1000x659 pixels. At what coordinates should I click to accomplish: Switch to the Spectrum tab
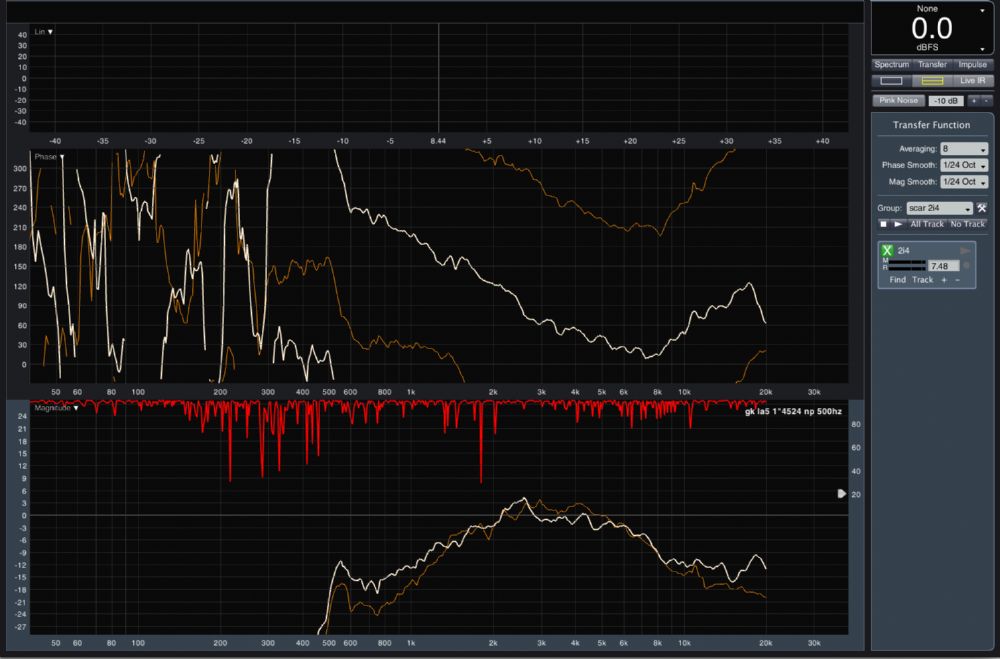click(891, 64)
